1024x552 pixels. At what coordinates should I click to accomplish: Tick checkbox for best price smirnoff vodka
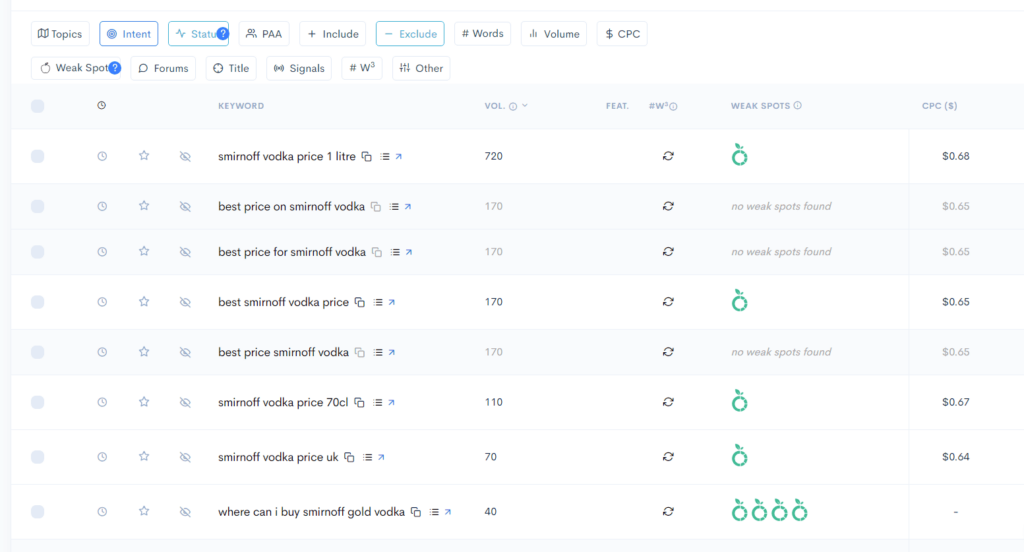[x=38, y=352]
